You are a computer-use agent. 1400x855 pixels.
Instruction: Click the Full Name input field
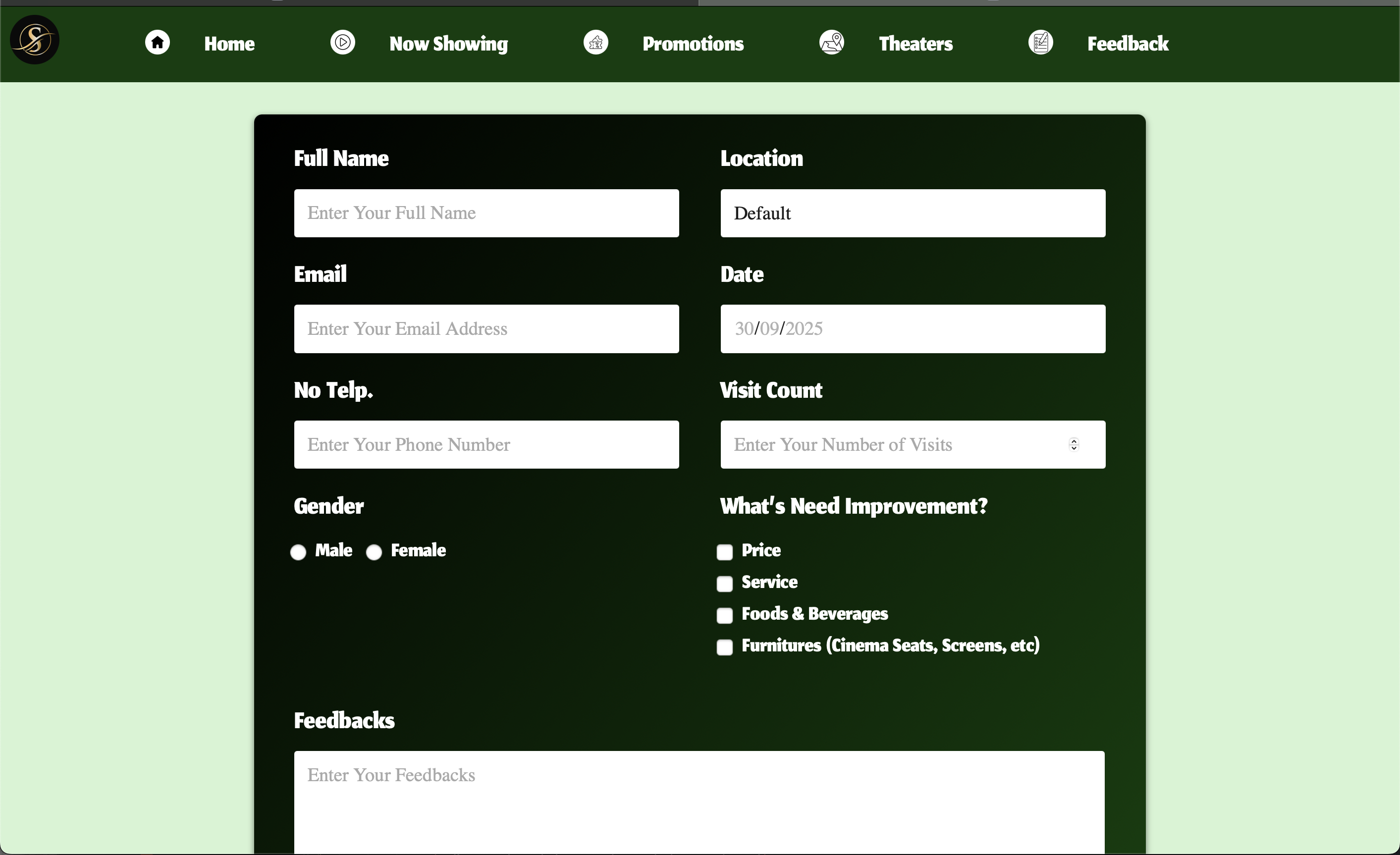click(x=486, y=213)
